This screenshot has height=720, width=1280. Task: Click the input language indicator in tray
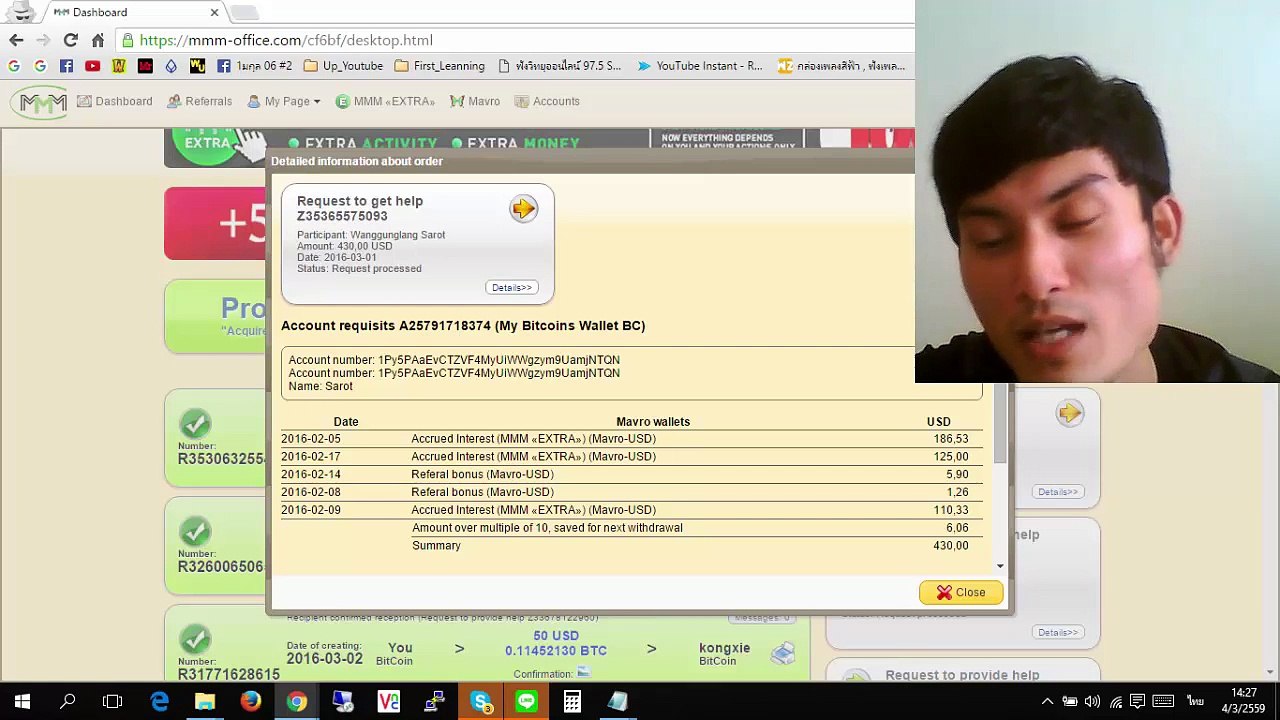1195,702
